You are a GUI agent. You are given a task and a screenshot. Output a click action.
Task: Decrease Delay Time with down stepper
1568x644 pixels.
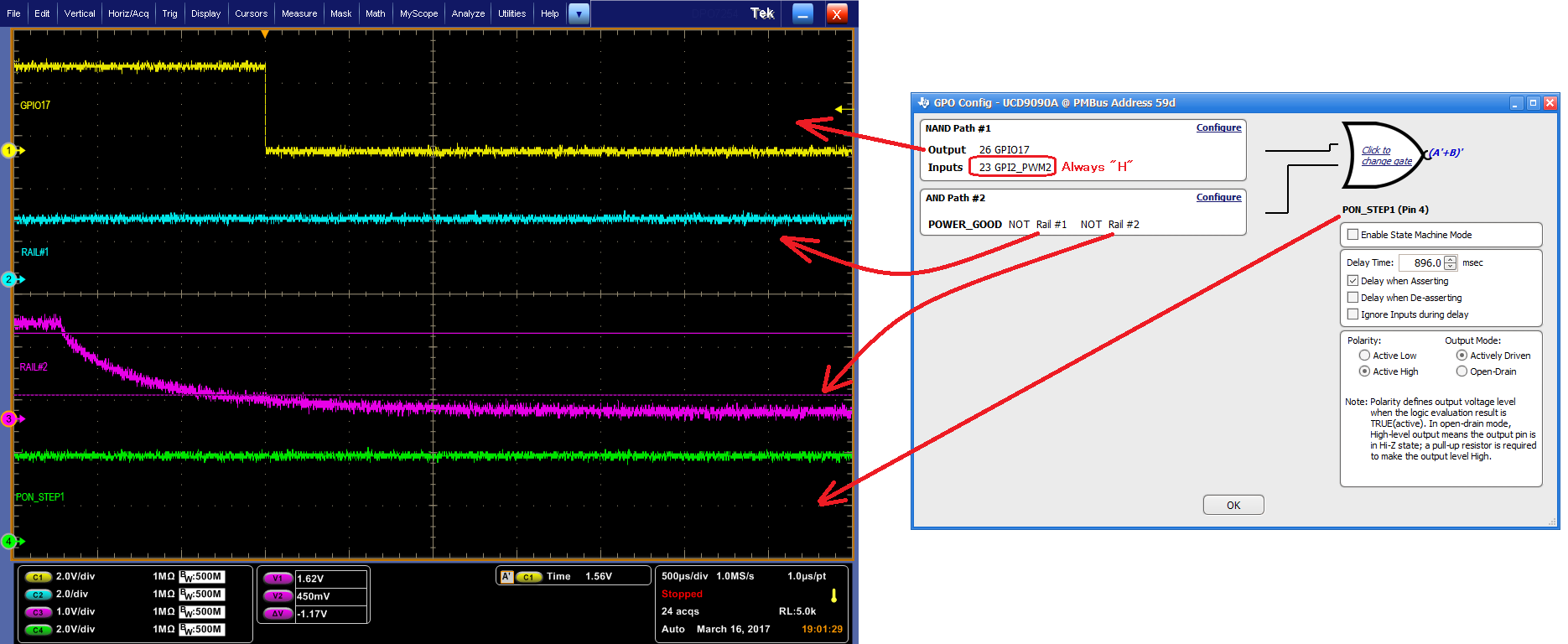point(1451,267)
